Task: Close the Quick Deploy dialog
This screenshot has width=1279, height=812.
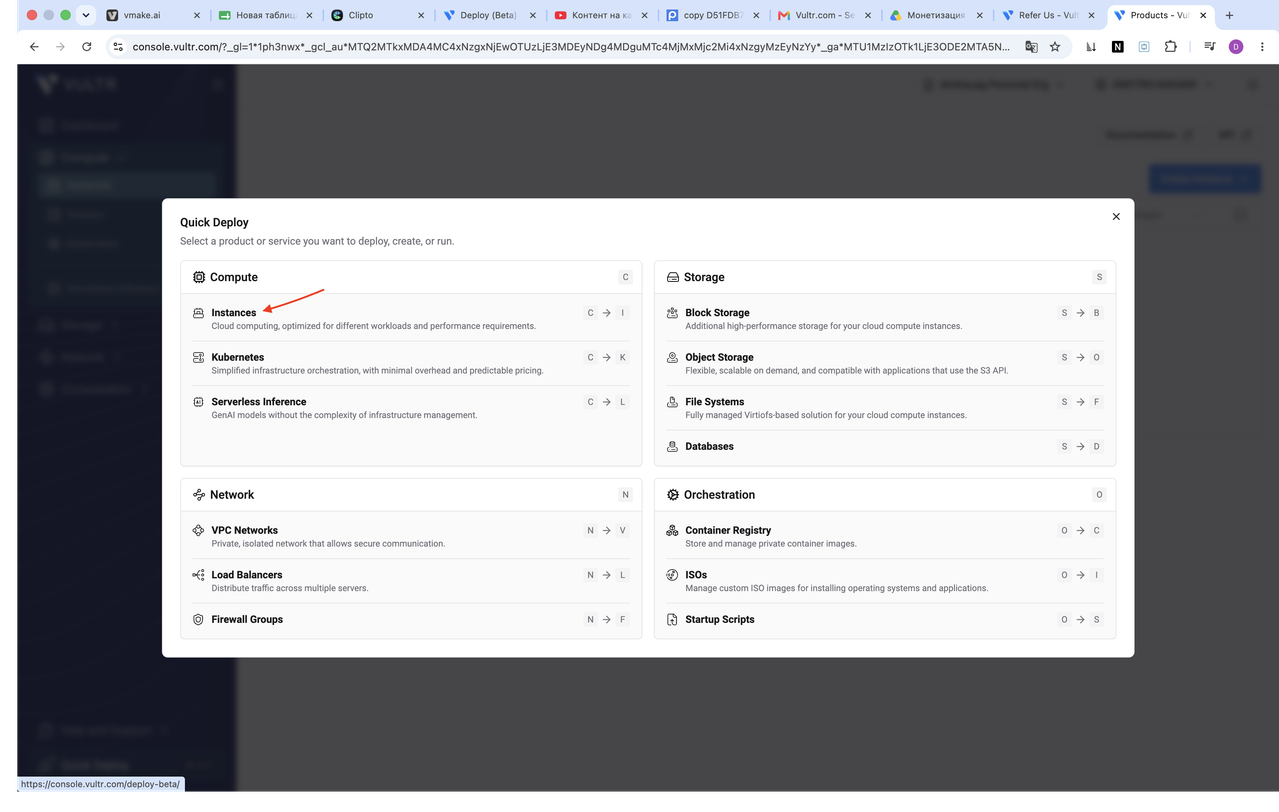Action: pyautogui.click(x=1116, y=216)
